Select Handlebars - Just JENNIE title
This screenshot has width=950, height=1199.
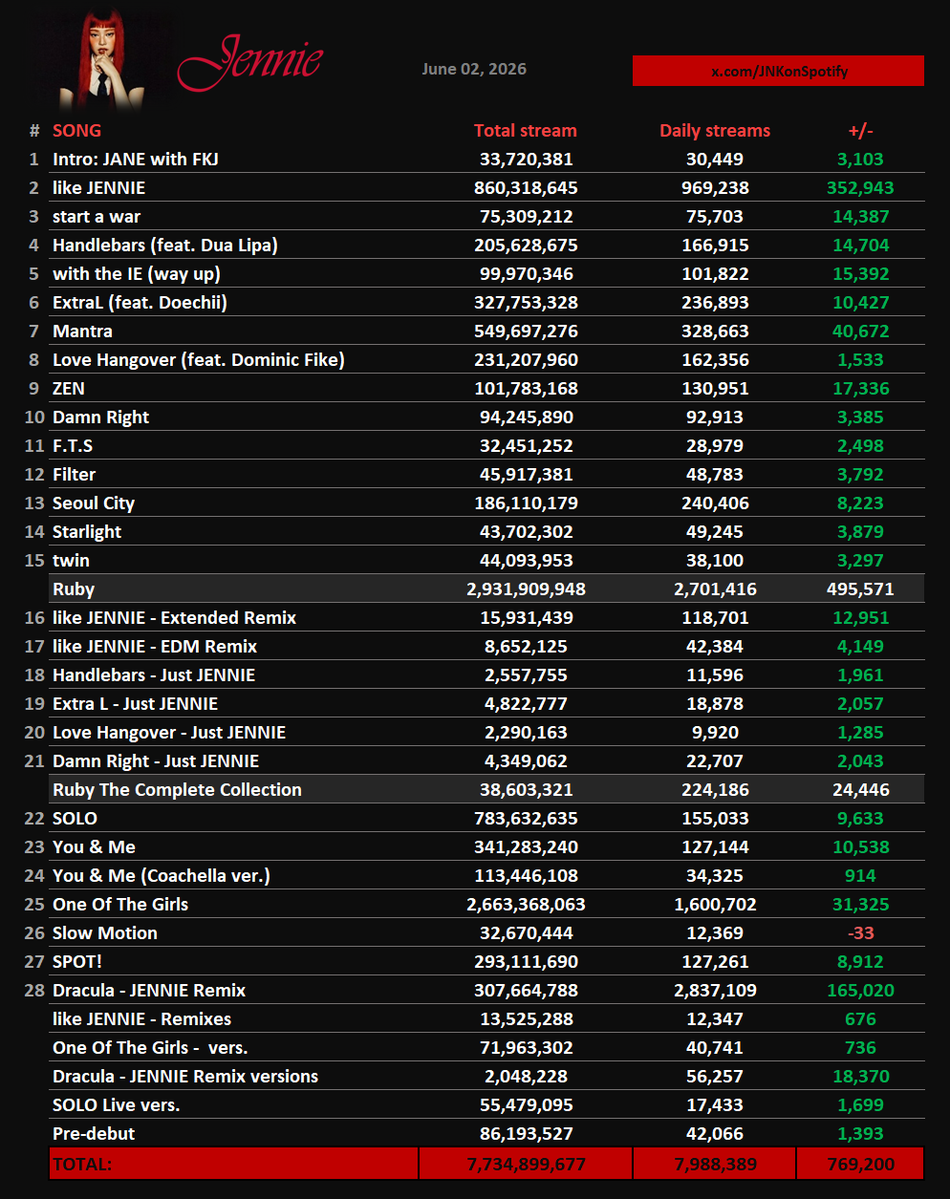[x=154, y=675]
